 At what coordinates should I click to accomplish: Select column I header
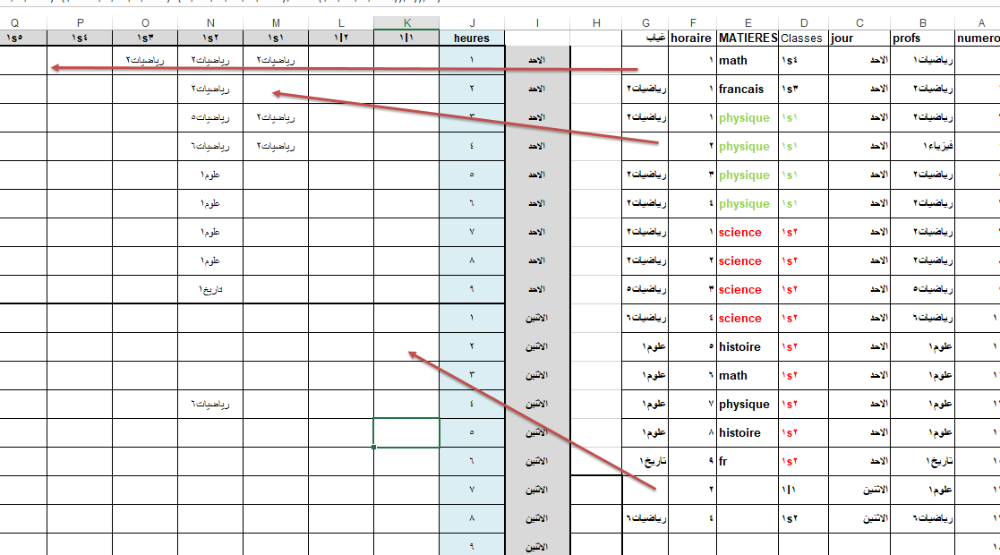click(537, 23)
